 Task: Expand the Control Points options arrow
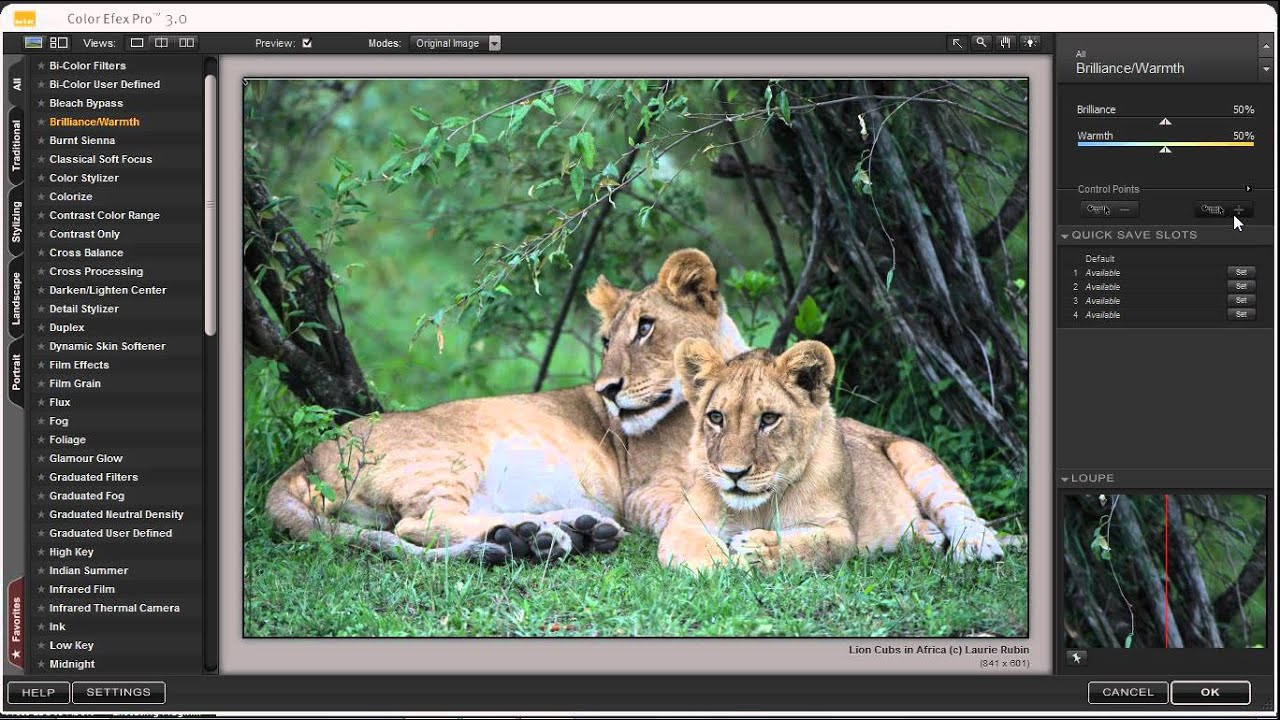coord(1248,189)
